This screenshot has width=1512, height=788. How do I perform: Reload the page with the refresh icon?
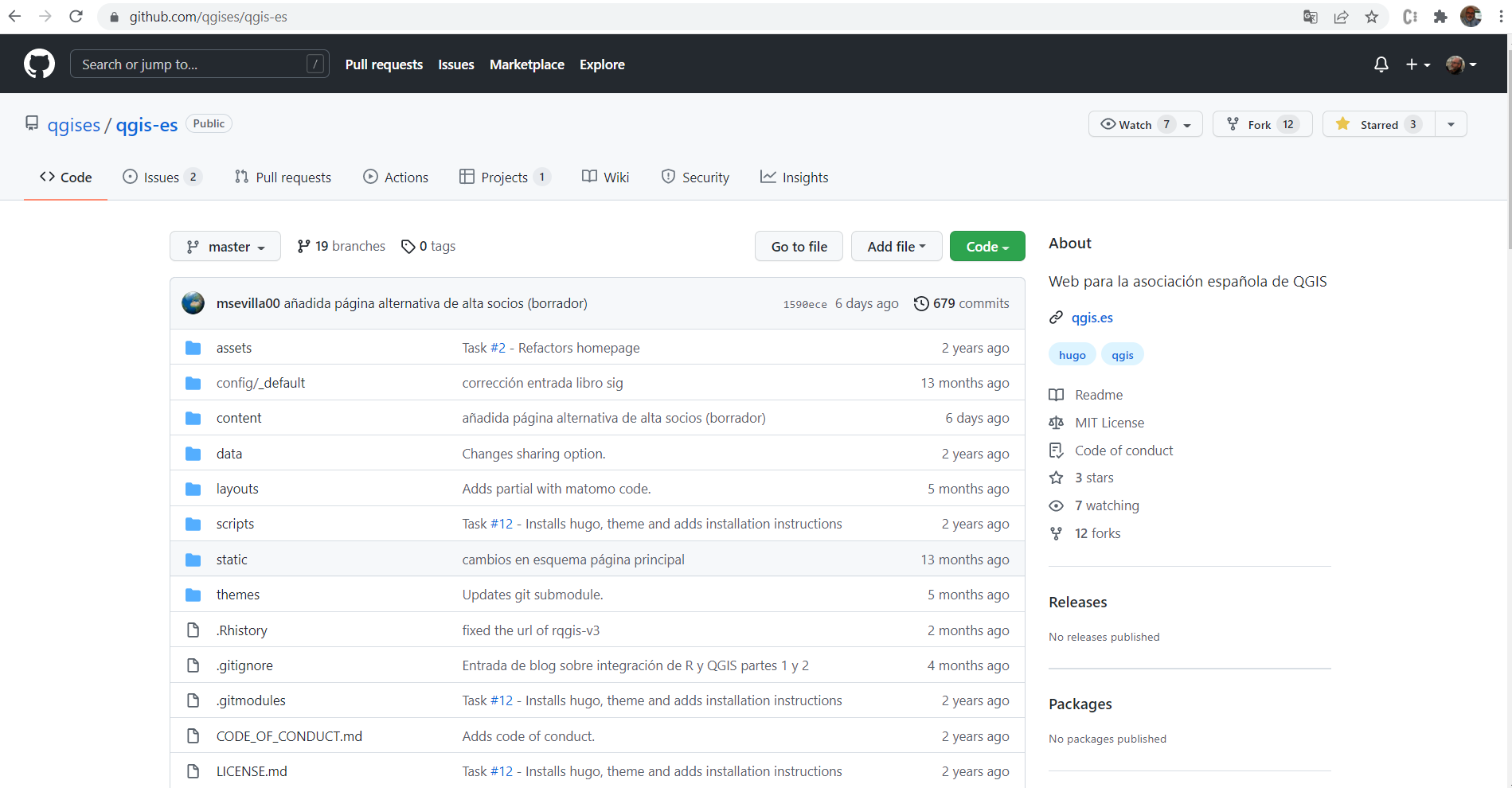click(x=76, y=17)
